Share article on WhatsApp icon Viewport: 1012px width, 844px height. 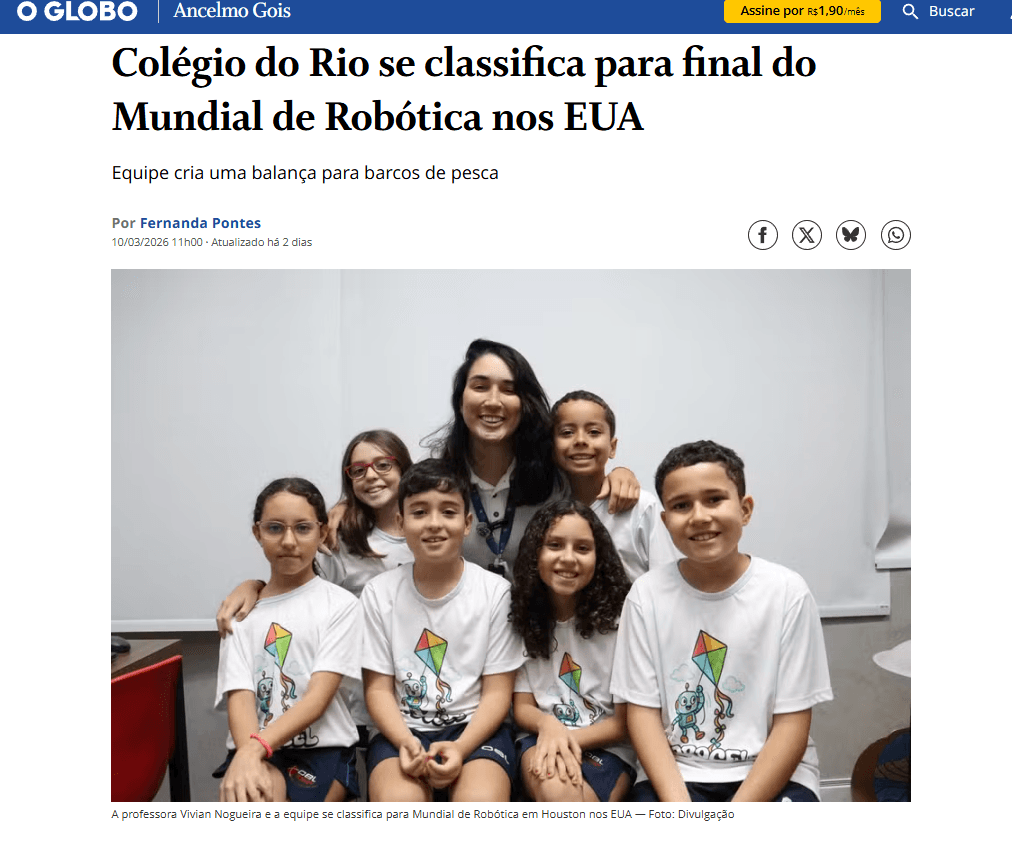click(896, 235)
